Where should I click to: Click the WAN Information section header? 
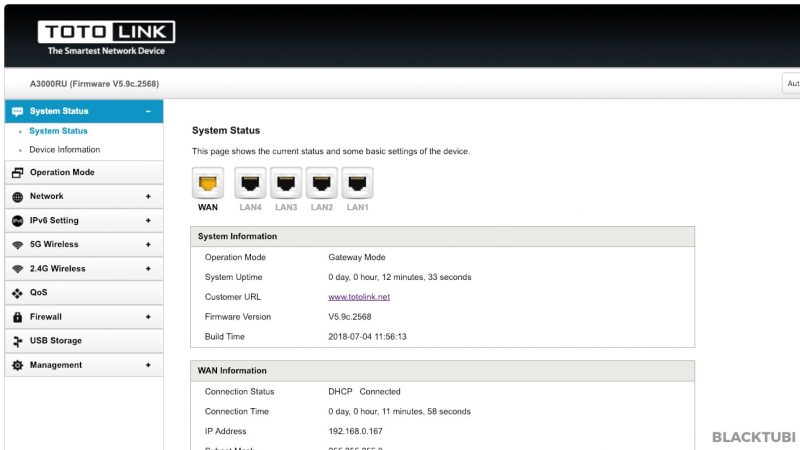(442, 371)
